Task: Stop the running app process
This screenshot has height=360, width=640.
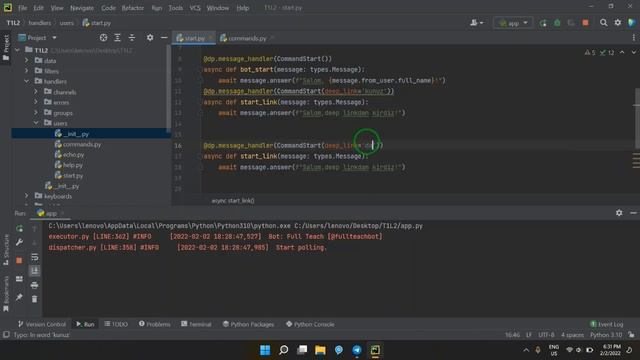Action: [585, 23]
